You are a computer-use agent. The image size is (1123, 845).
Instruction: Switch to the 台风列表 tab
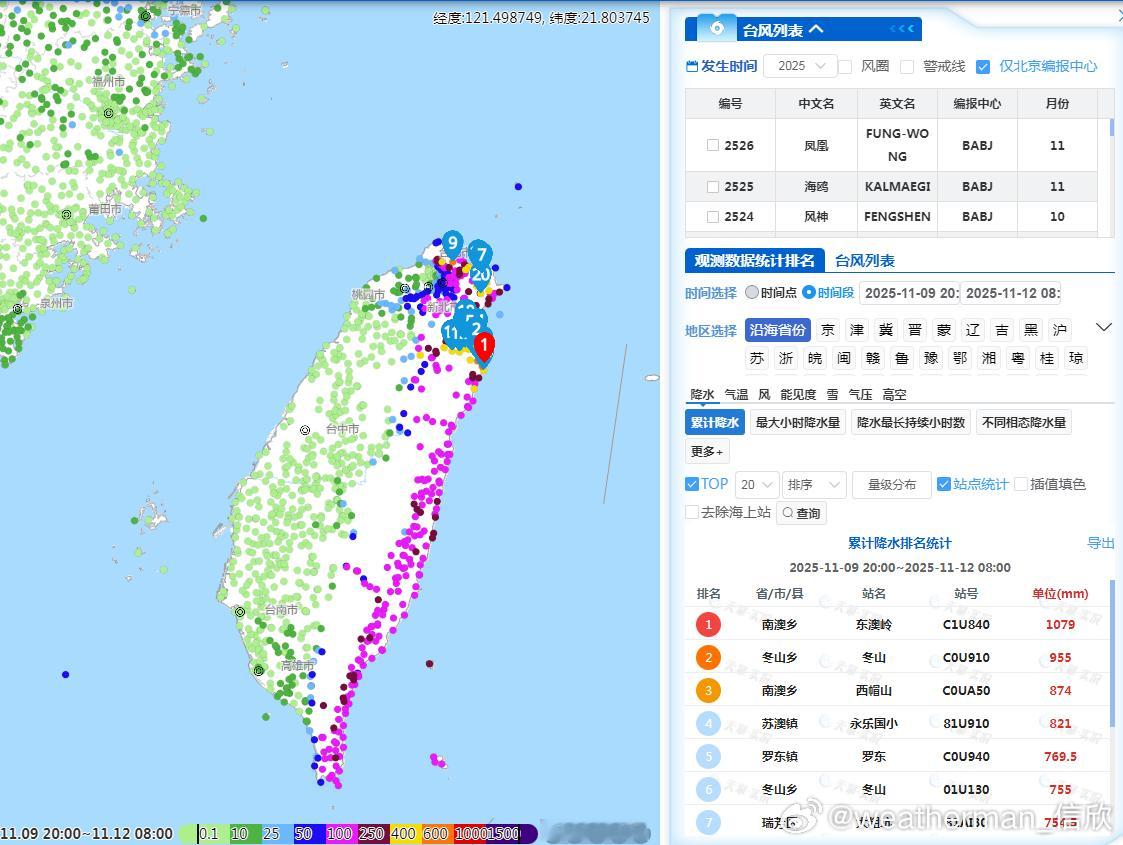click(x=864, y=261)
